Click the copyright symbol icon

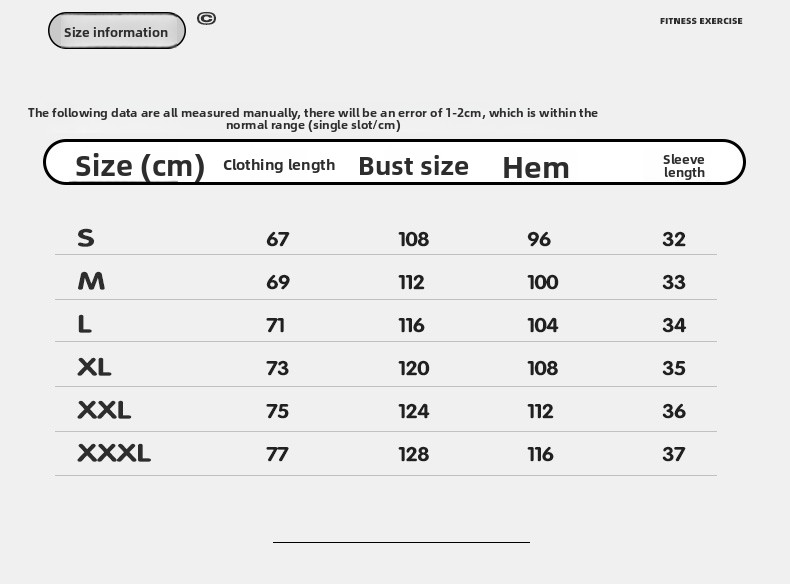(206, 18)
